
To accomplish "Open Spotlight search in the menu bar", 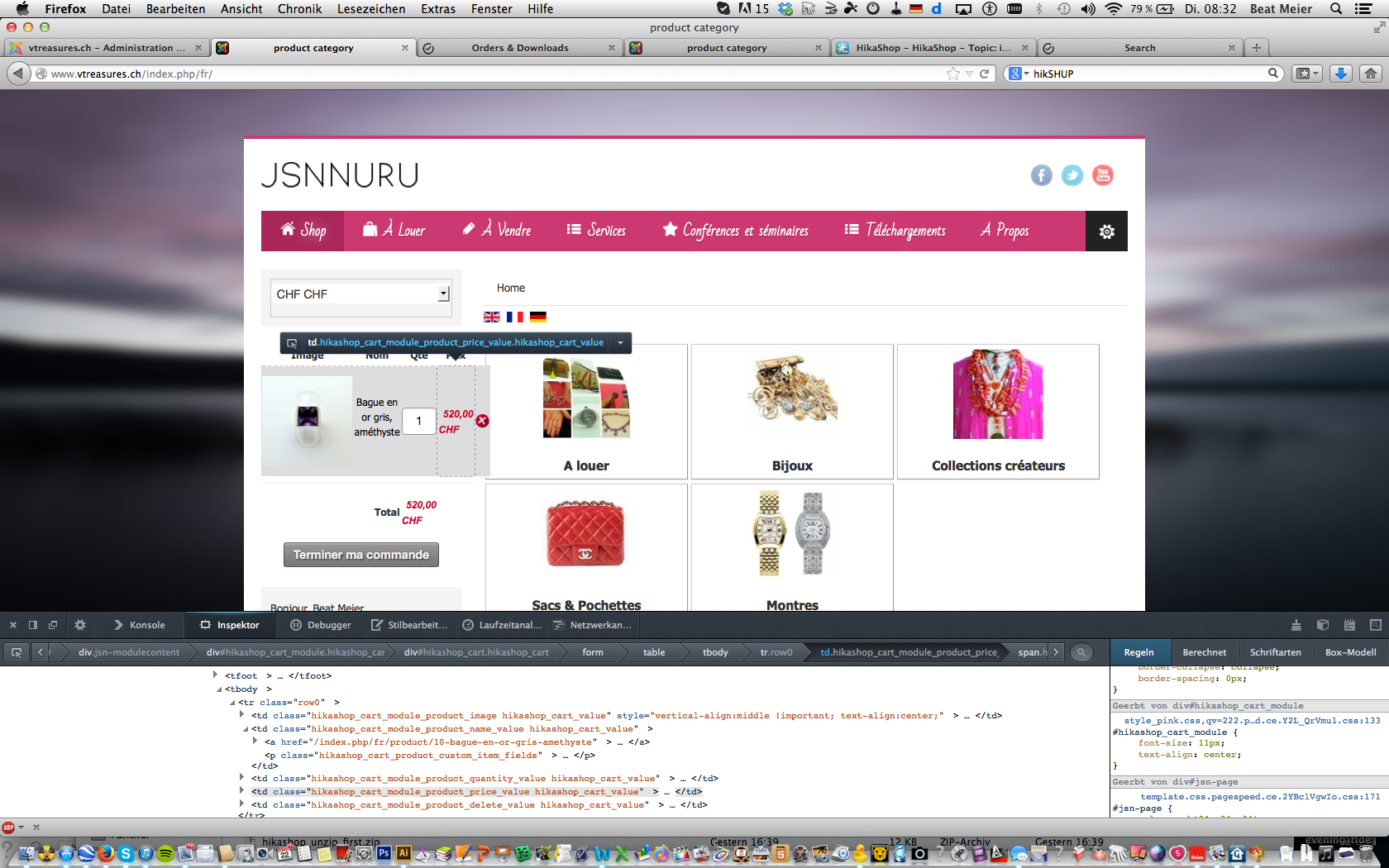I will pos(1335,9).
